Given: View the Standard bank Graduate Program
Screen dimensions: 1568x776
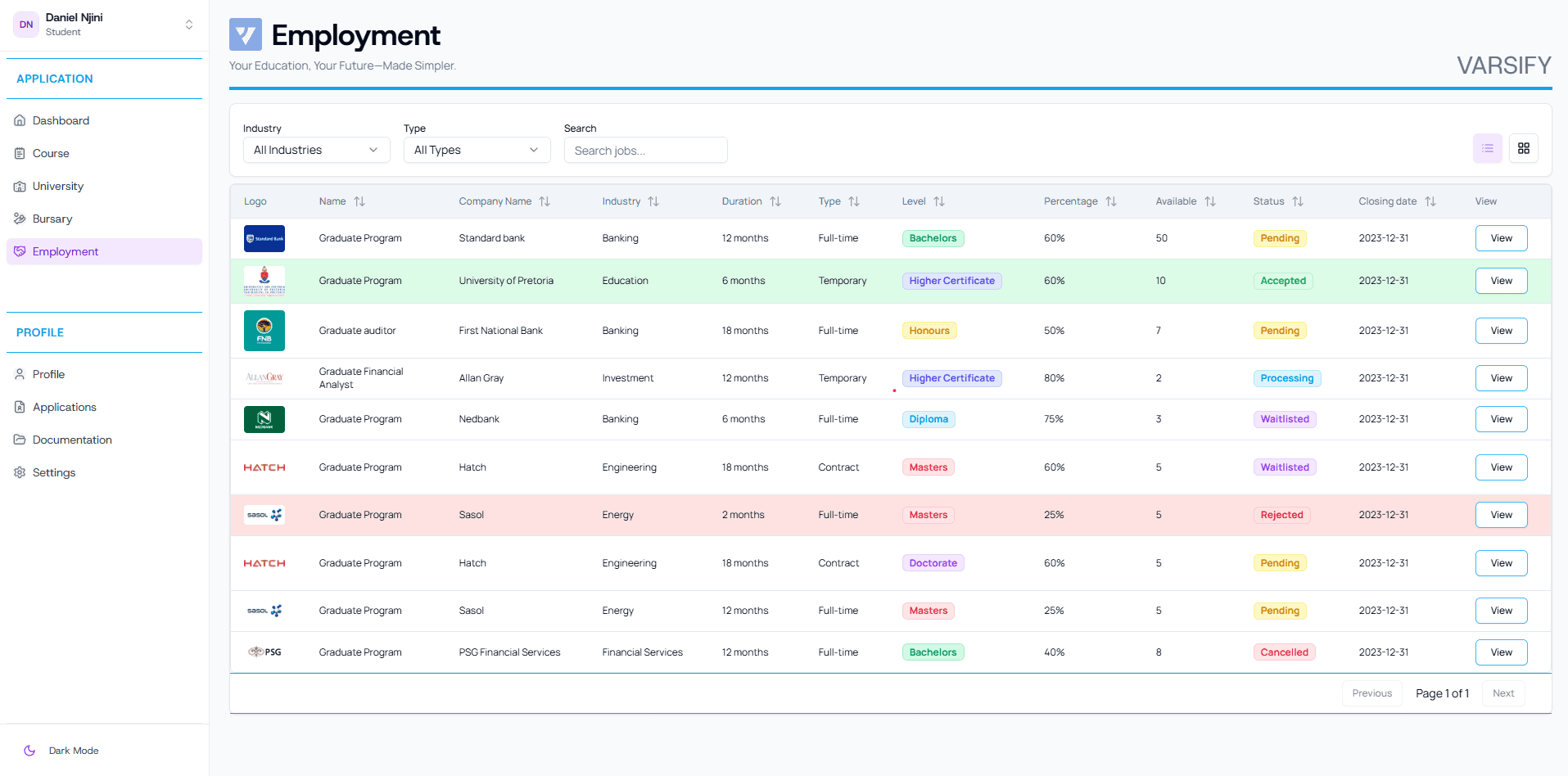Looking at the screenshot, I should [1500, 238].
